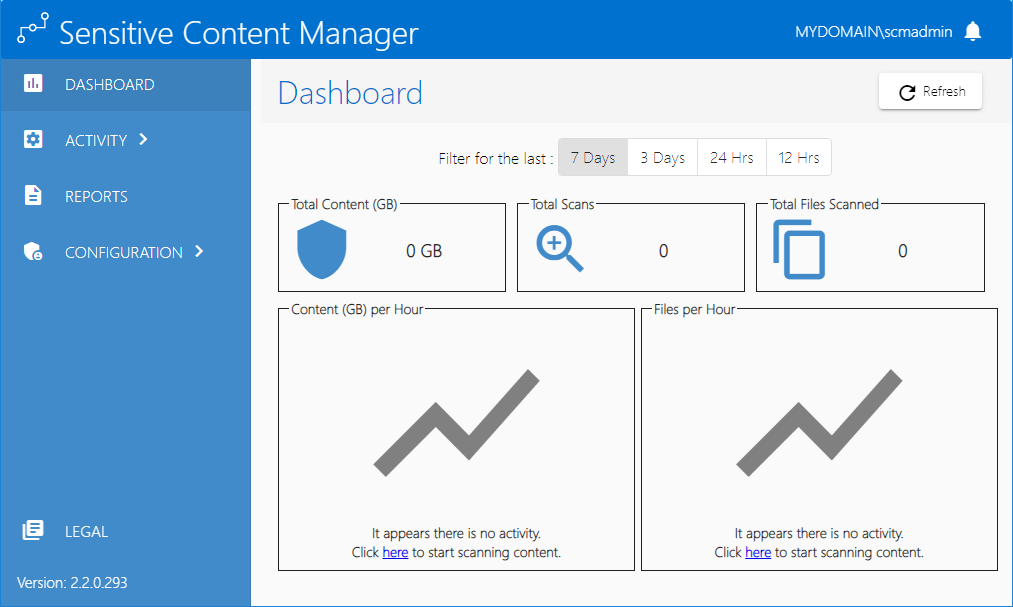
Task: Expand the Activity menu chevron
Action: point(143,139)
